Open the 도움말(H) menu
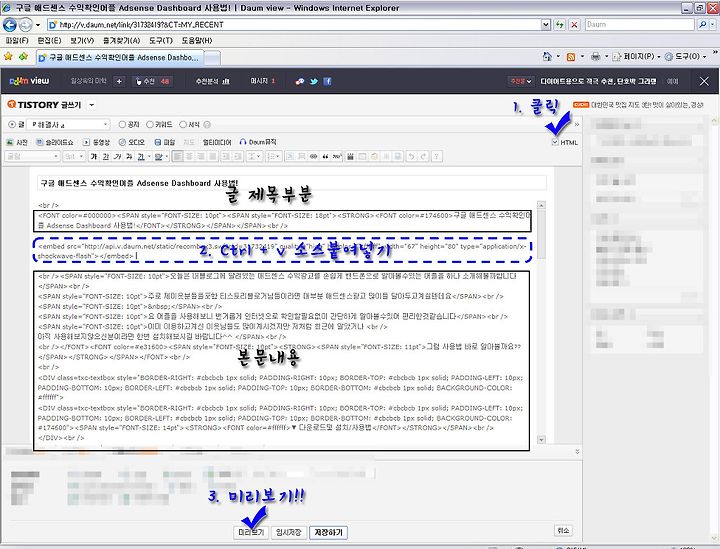Image resolution: width=720 pixels, height=549 pixels. tap(197, 40)
